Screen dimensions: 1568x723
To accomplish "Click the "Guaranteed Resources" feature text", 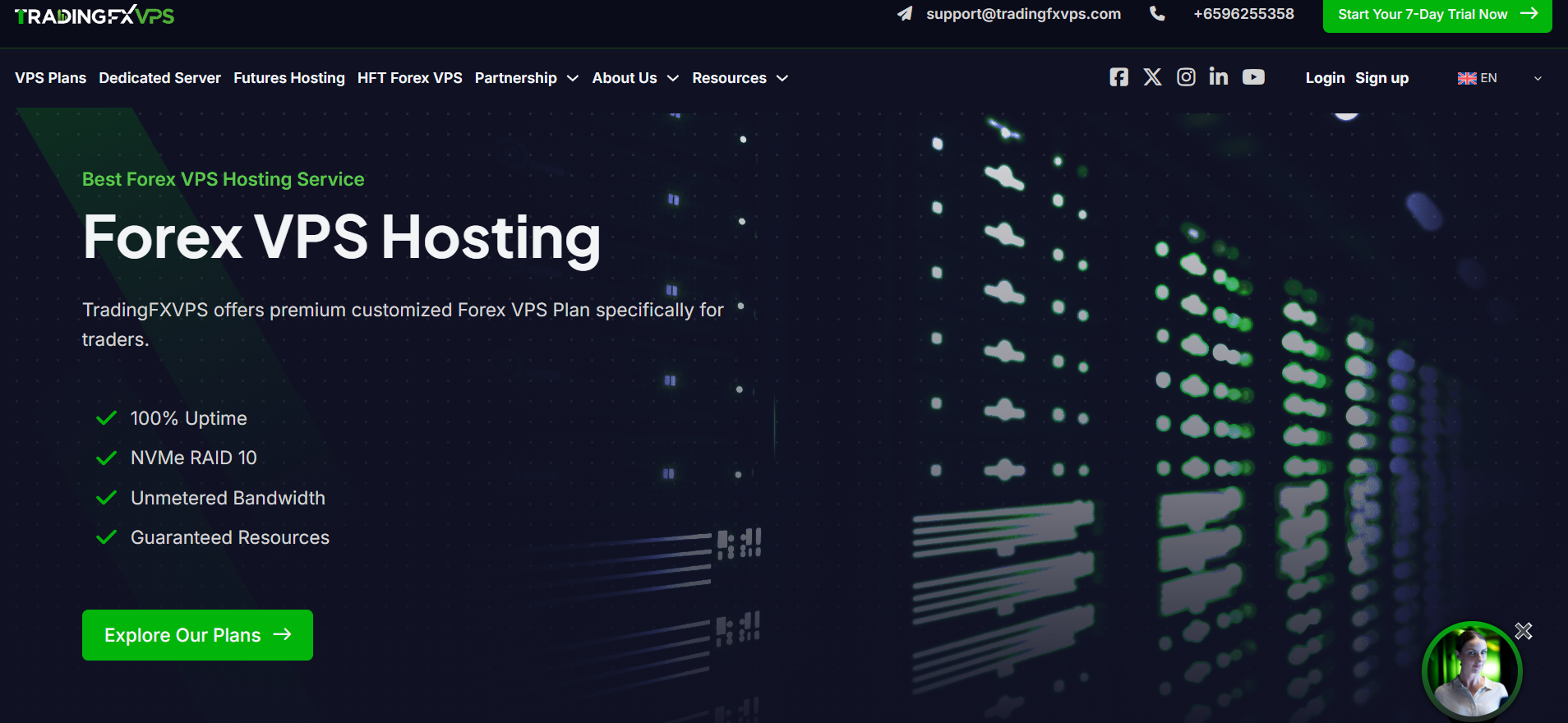I will coord(230,537).
